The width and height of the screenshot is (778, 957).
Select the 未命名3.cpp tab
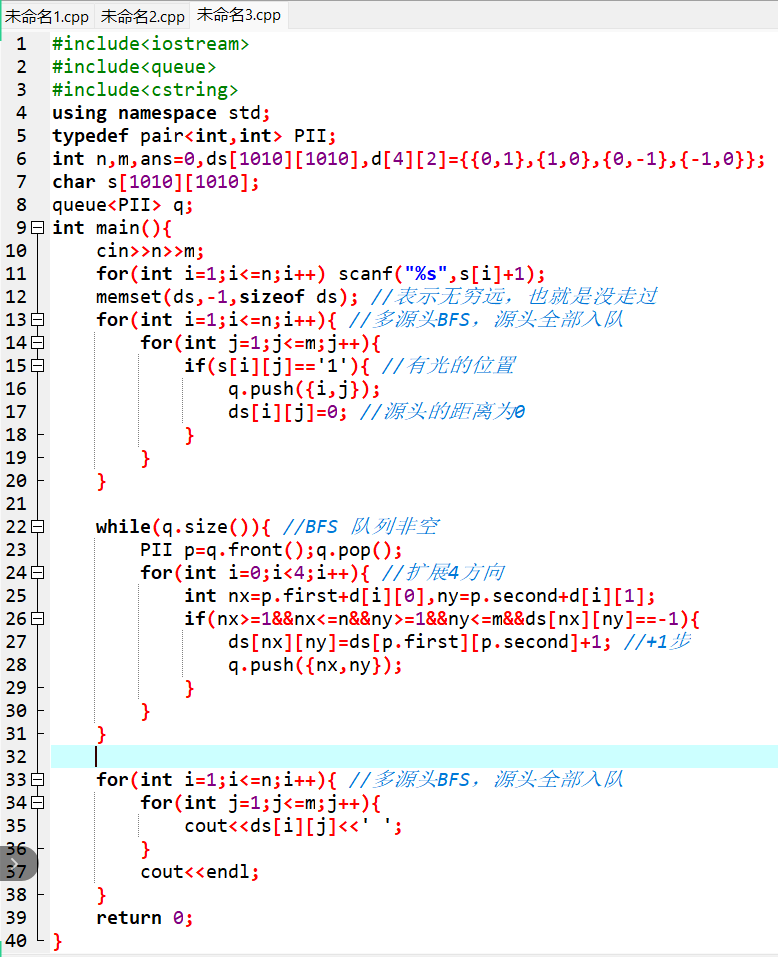tap(239, 15)
